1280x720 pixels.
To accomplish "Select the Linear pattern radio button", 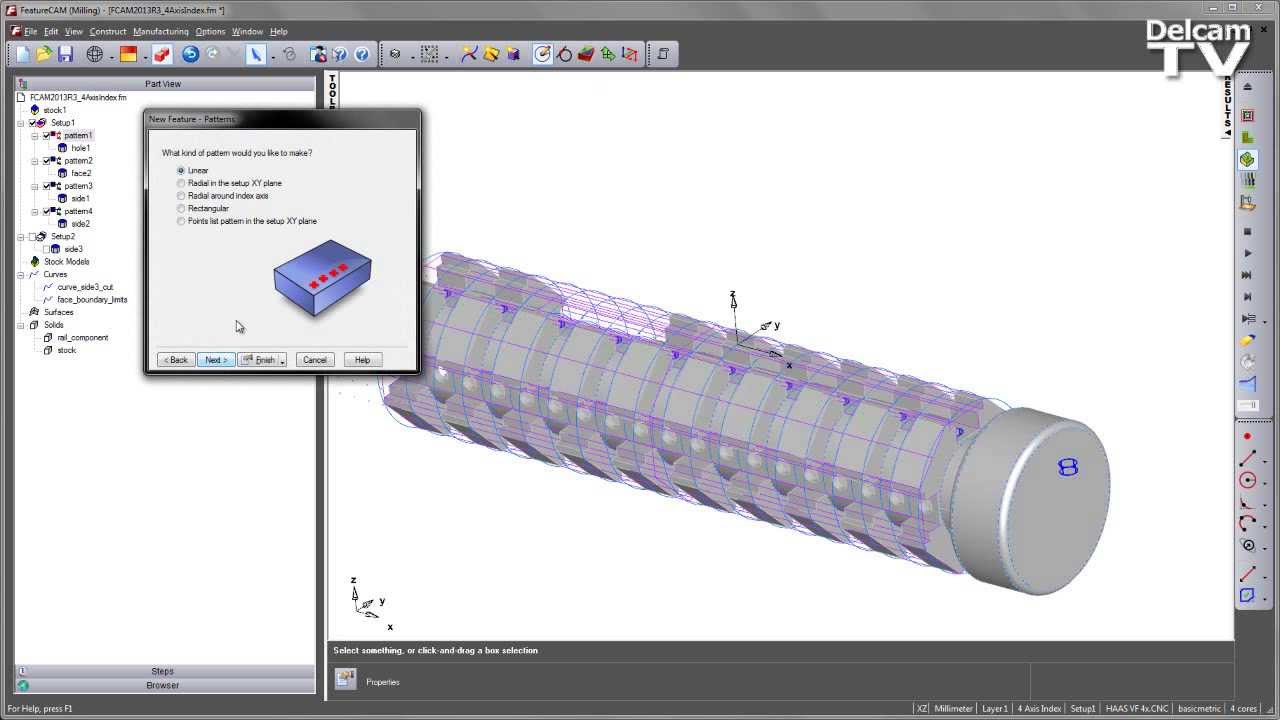I will pyautogui.click(x=181, y=171).
